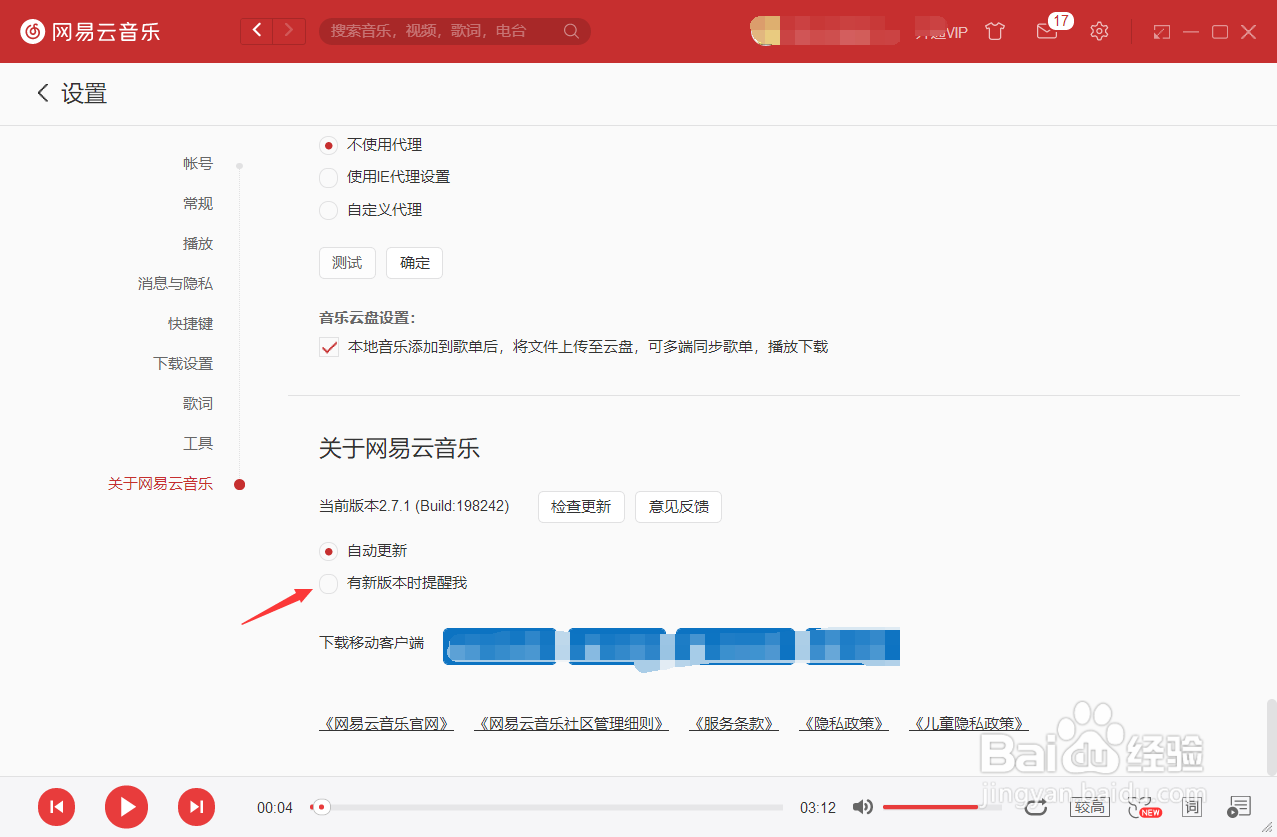Open 《儿童隐私政策》 link
Viewport: 1277px width, 837px height.
click(x=968, y=724)
